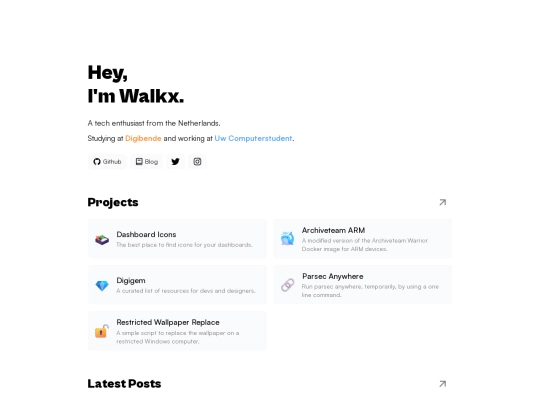
Task: Click the Blog button
Action: click(147, 162)
